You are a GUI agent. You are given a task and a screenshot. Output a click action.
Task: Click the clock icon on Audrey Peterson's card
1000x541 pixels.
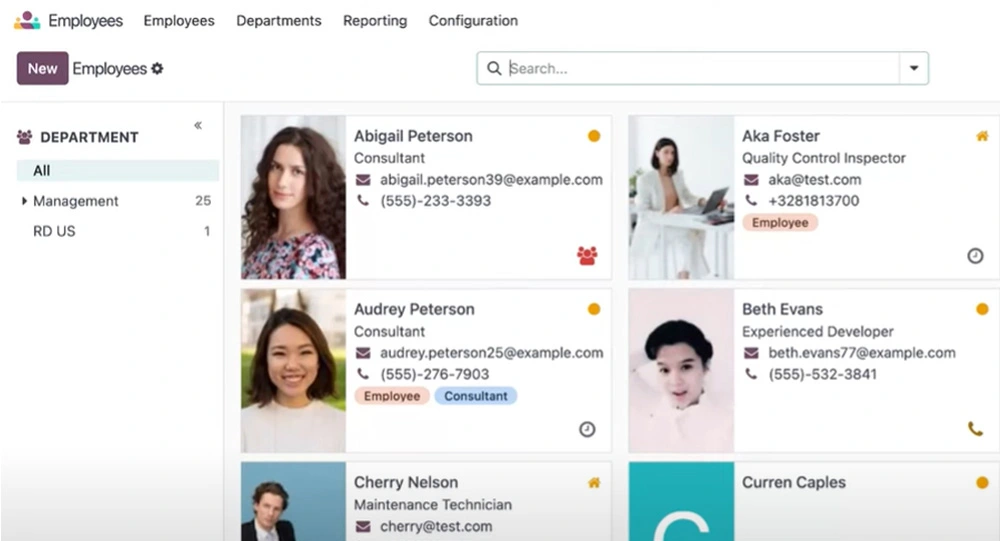click(587, 429)
